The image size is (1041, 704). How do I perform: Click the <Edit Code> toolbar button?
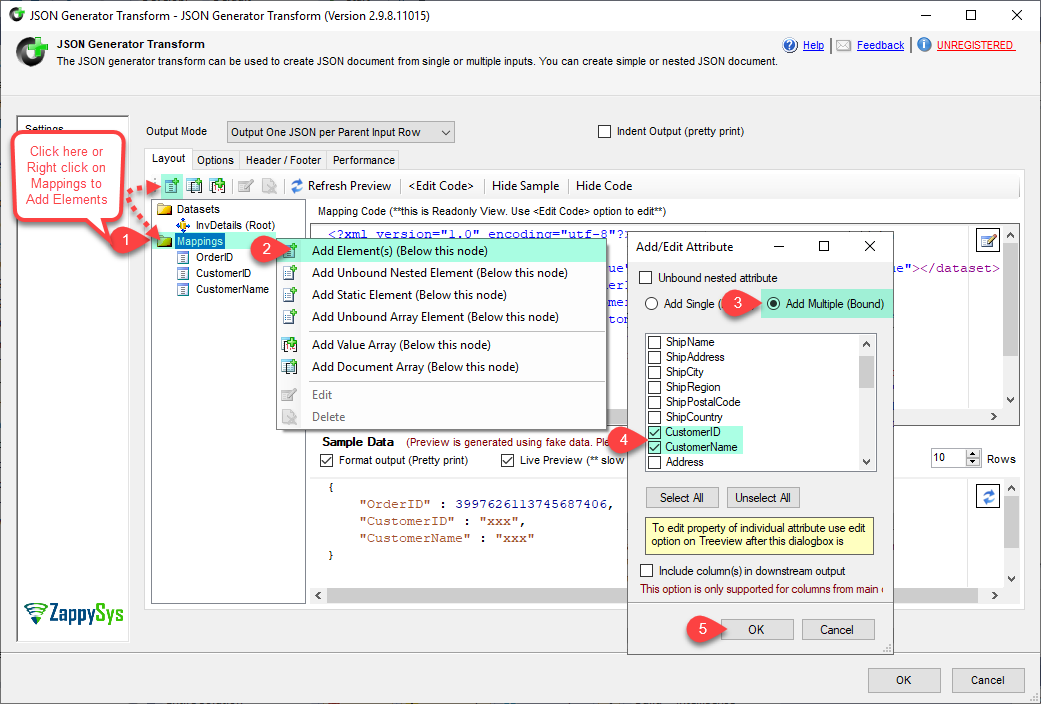point(441,186)
